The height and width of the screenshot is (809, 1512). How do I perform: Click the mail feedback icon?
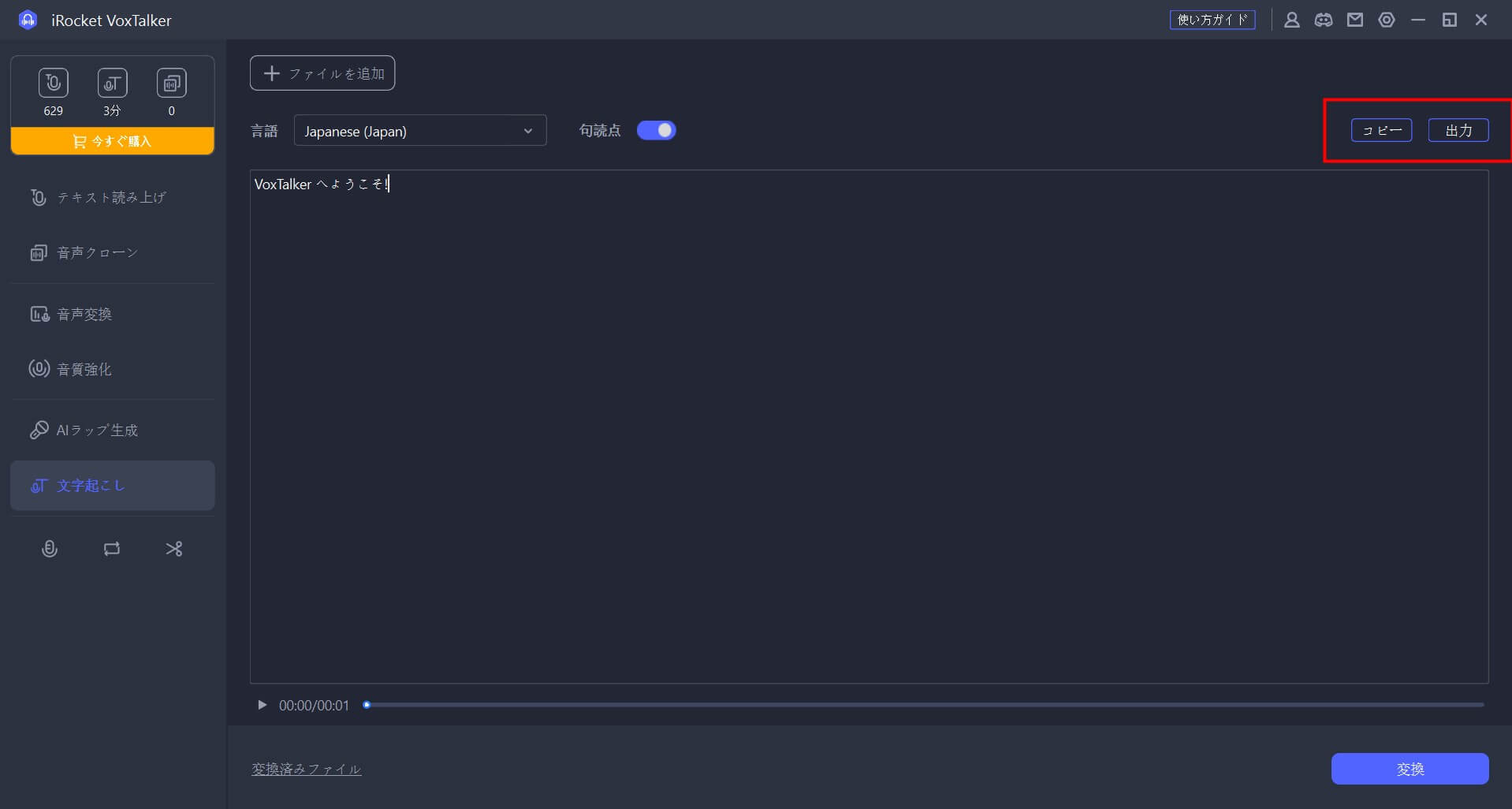point(1355,20)
